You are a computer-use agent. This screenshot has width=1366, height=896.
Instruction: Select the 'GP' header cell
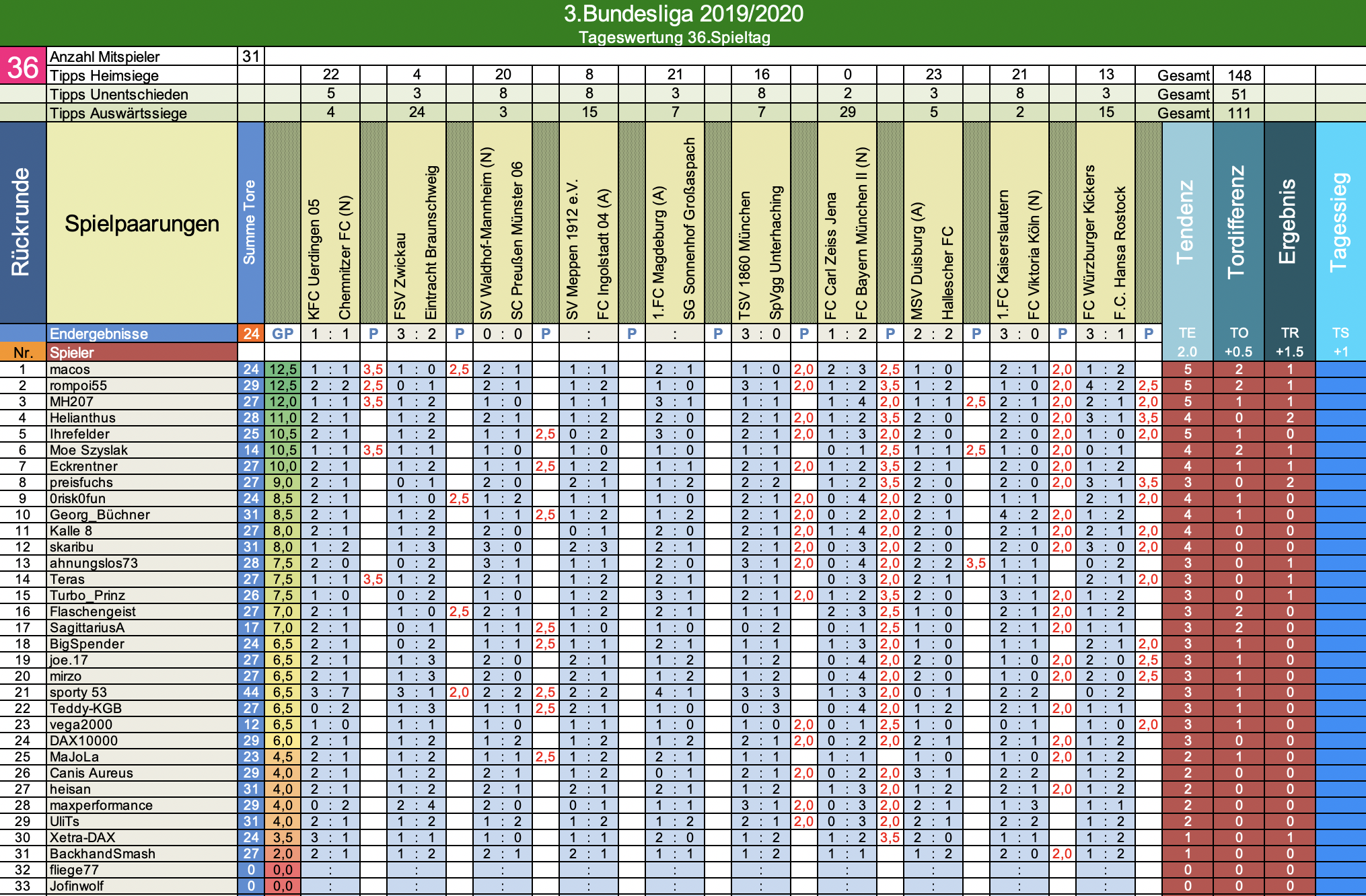283,334
